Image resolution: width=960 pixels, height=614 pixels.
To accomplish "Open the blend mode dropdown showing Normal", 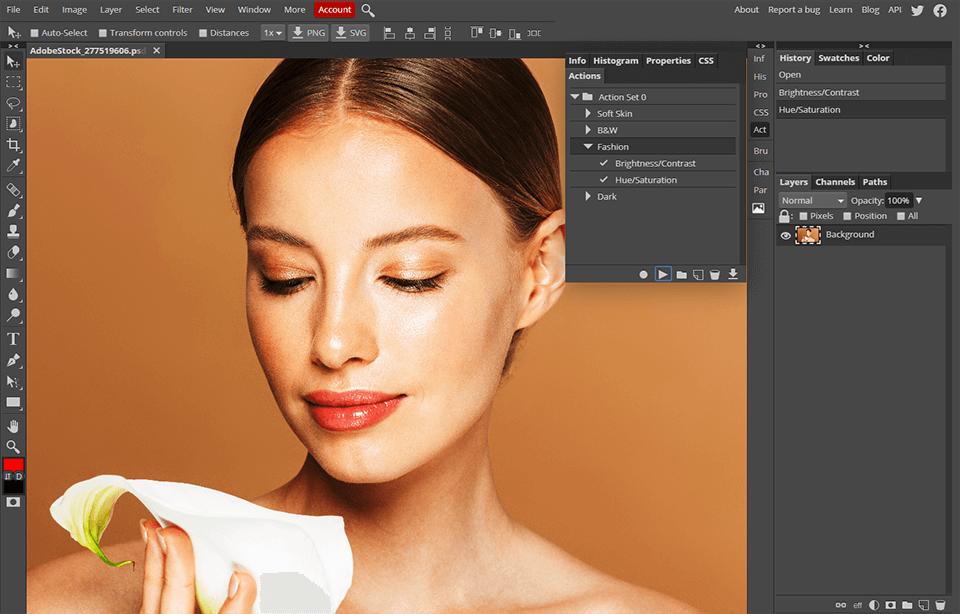I will point(811,200).
